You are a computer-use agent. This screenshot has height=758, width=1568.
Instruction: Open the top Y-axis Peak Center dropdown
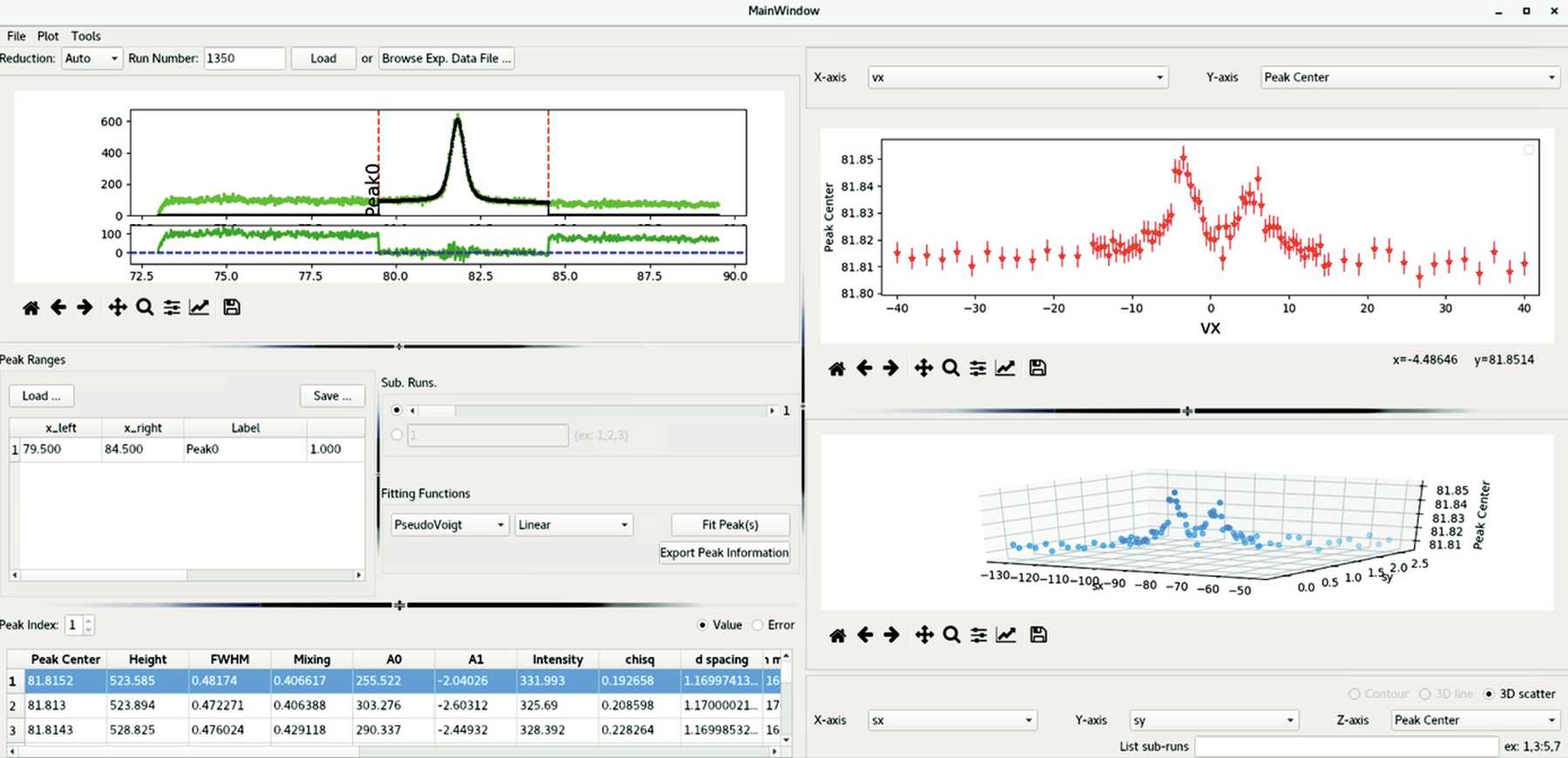point(1409,78)
